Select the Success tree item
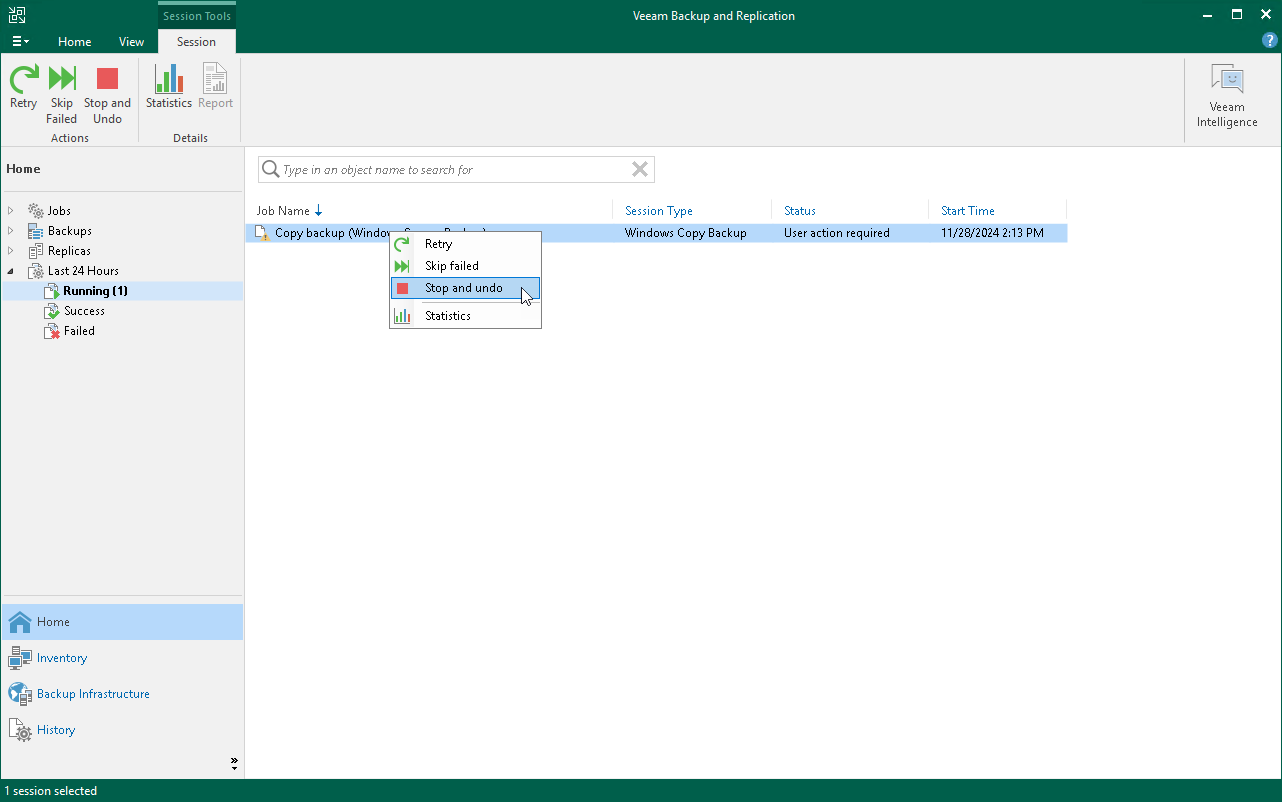 click(x=84, y=311)
